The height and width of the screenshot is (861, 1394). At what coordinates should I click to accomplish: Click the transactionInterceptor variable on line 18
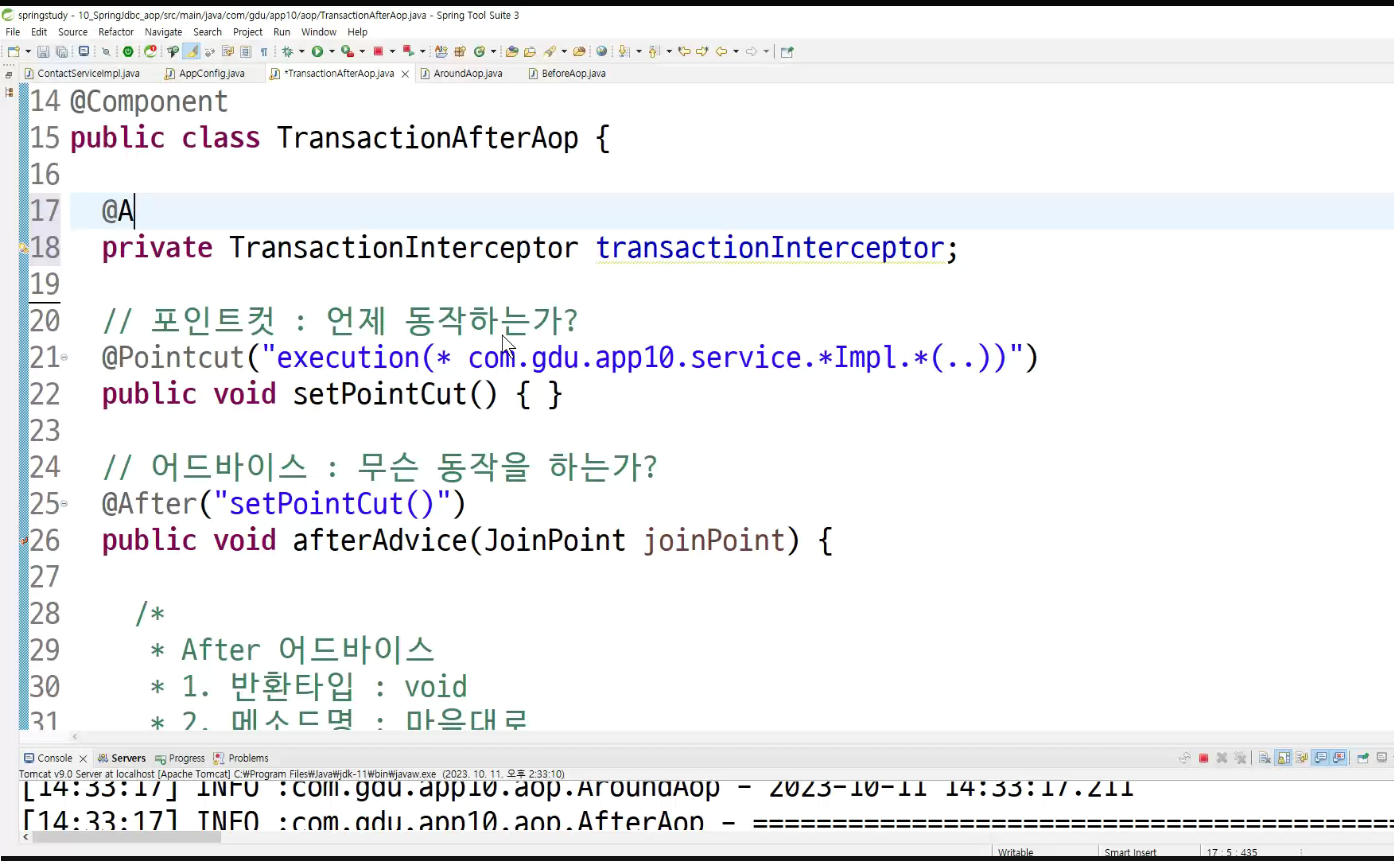(x=770, y=247)
